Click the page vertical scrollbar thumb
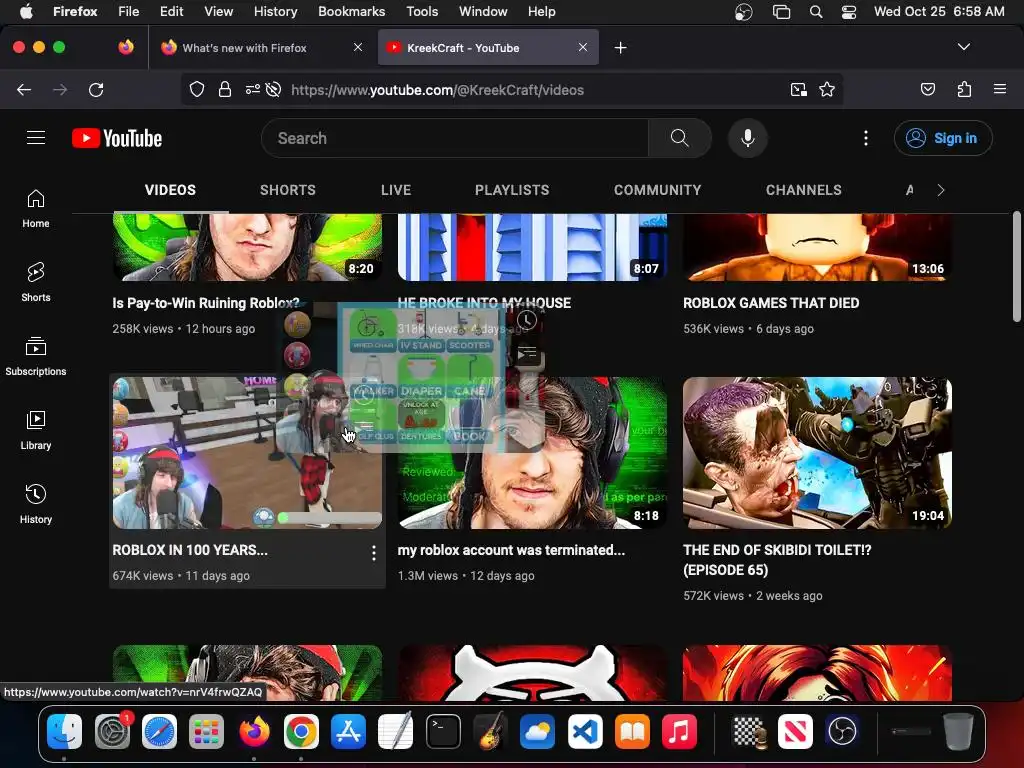The height and width of the screenshot is (768, 1024). (x=1016, y=266)
